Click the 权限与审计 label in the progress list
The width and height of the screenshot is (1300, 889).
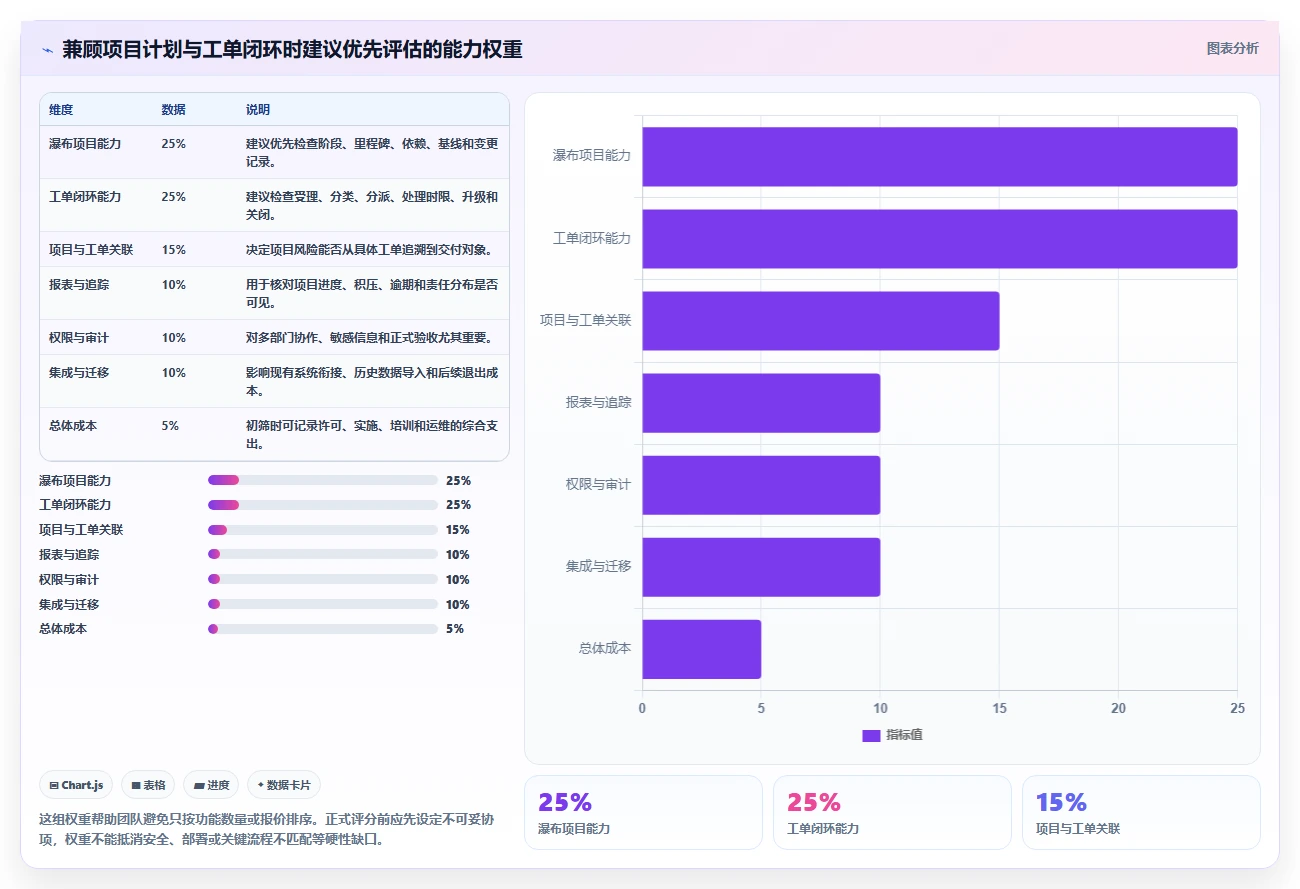[69, 579]
